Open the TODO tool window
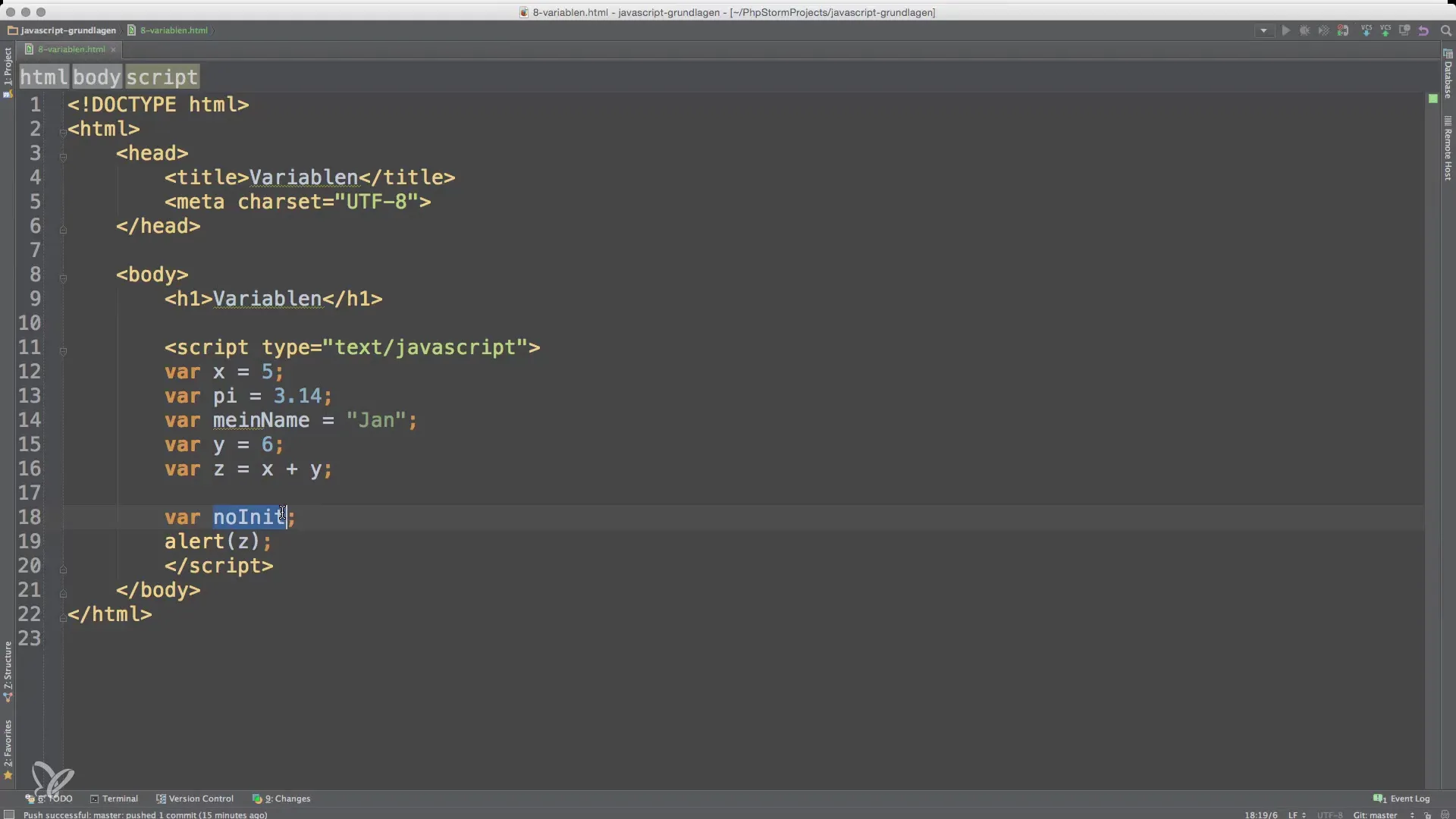The image size is (1456, 819). [x=49, y=799]
